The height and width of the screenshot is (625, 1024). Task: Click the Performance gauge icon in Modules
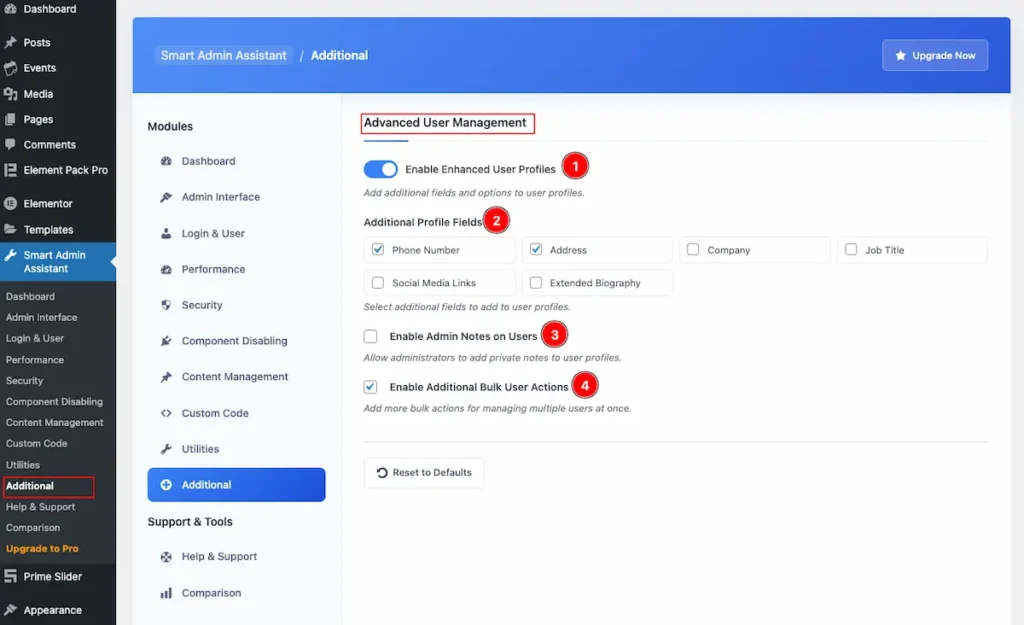(167, 269)
